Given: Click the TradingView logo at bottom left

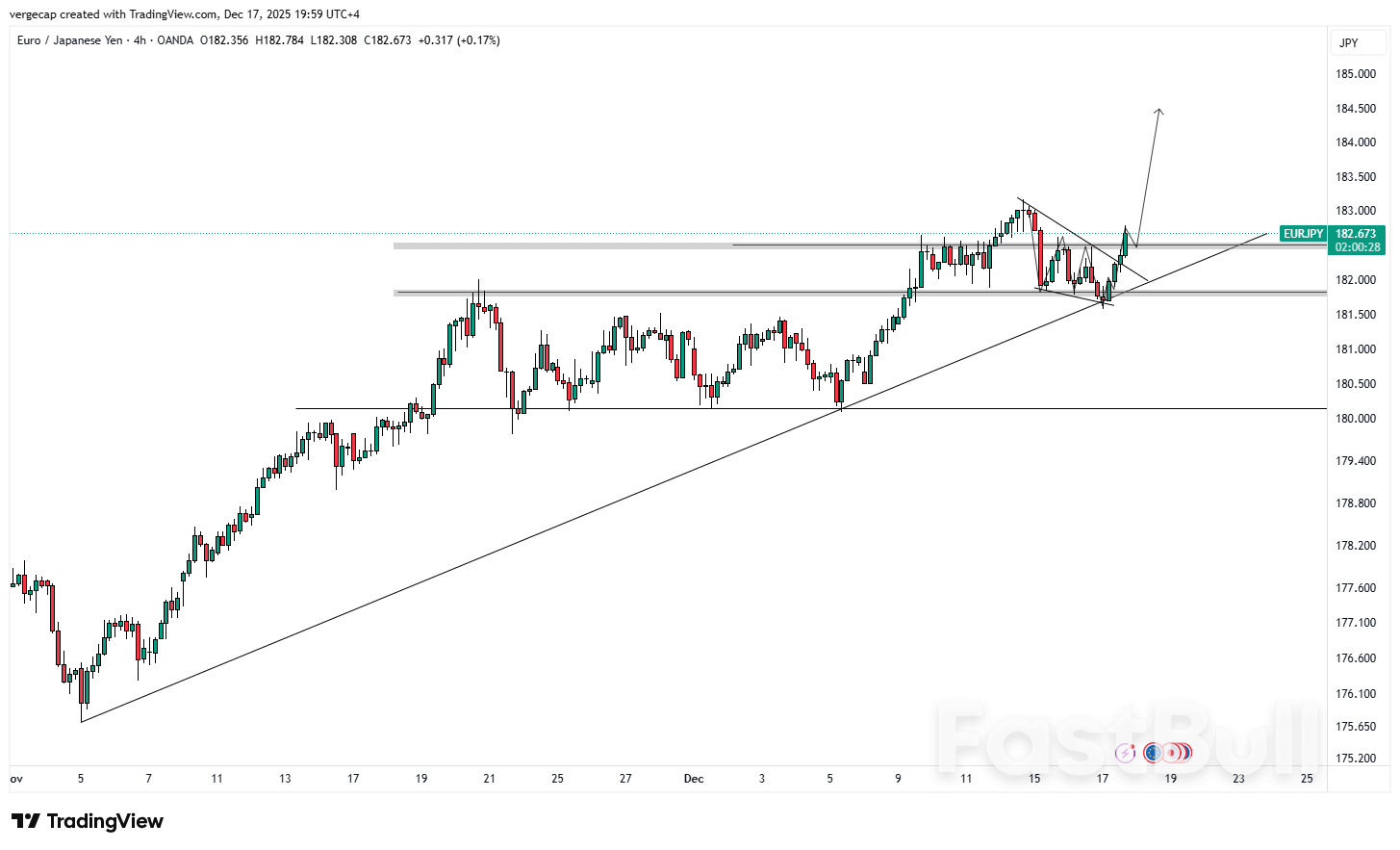Looking at the screenshot, I should pos(88,821).
